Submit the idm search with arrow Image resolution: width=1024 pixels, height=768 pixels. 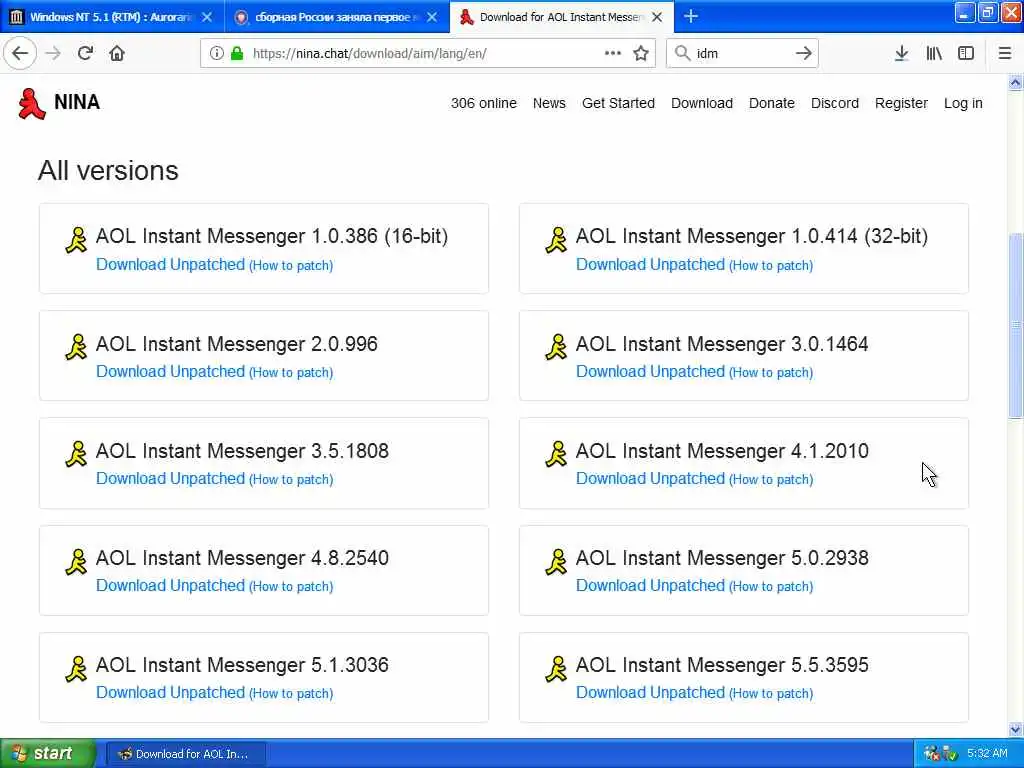tap(804, 54)
